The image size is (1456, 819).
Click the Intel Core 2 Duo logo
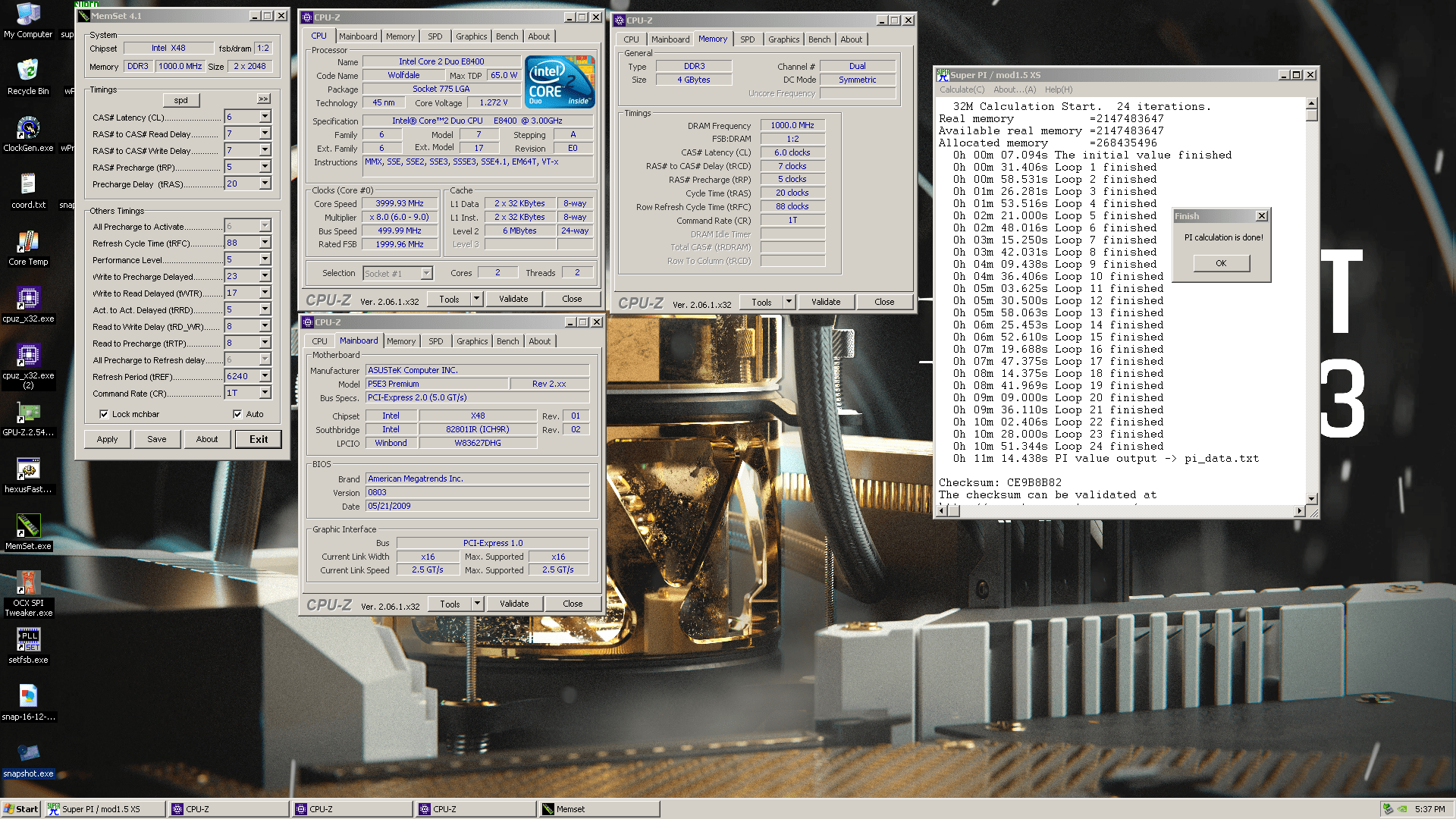coord(560,82)
